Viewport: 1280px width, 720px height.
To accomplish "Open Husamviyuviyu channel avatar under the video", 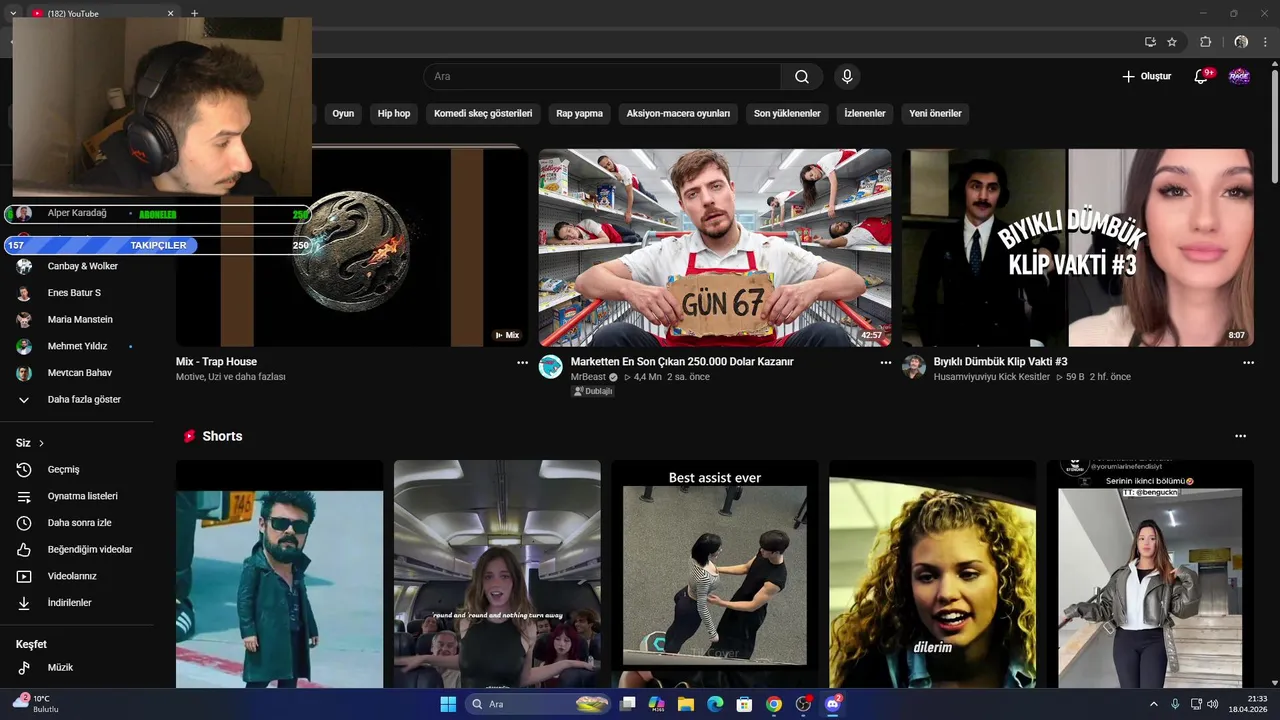I will tap(914, 367).
